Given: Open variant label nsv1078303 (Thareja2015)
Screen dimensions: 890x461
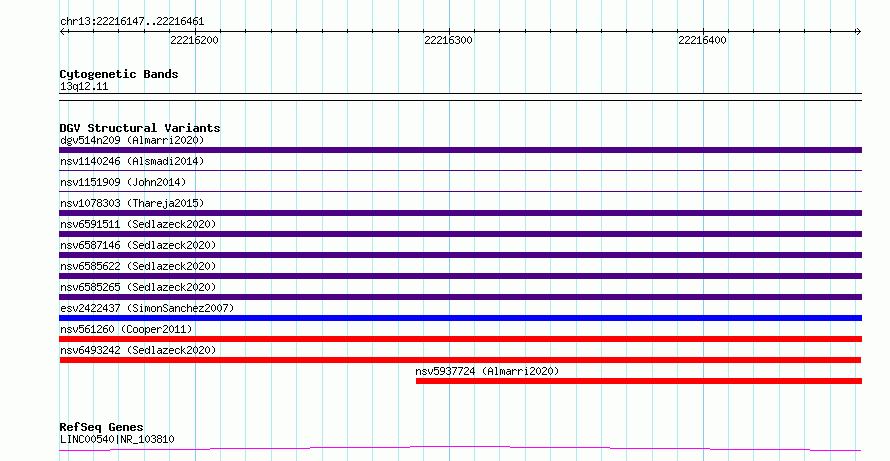Looking at the screenshot, I should [132, 203].
